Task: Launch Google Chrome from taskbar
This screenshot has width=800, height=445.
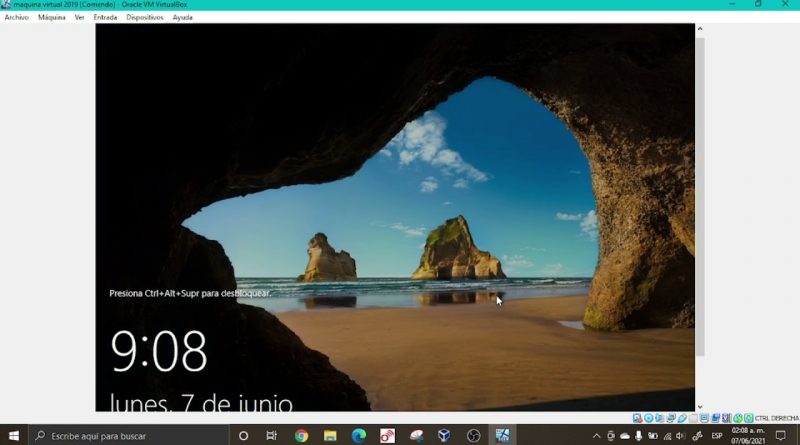Action: click(301, 436)
